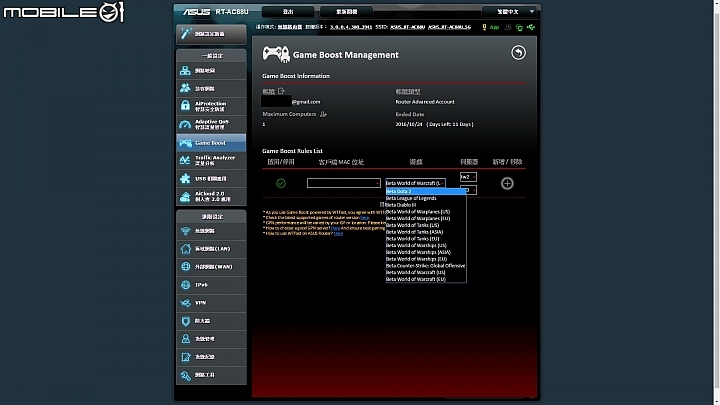This screenshot has width=720, height=405.
Task: Open USB Application in the sidebar
Action: (x=211, y=179)
